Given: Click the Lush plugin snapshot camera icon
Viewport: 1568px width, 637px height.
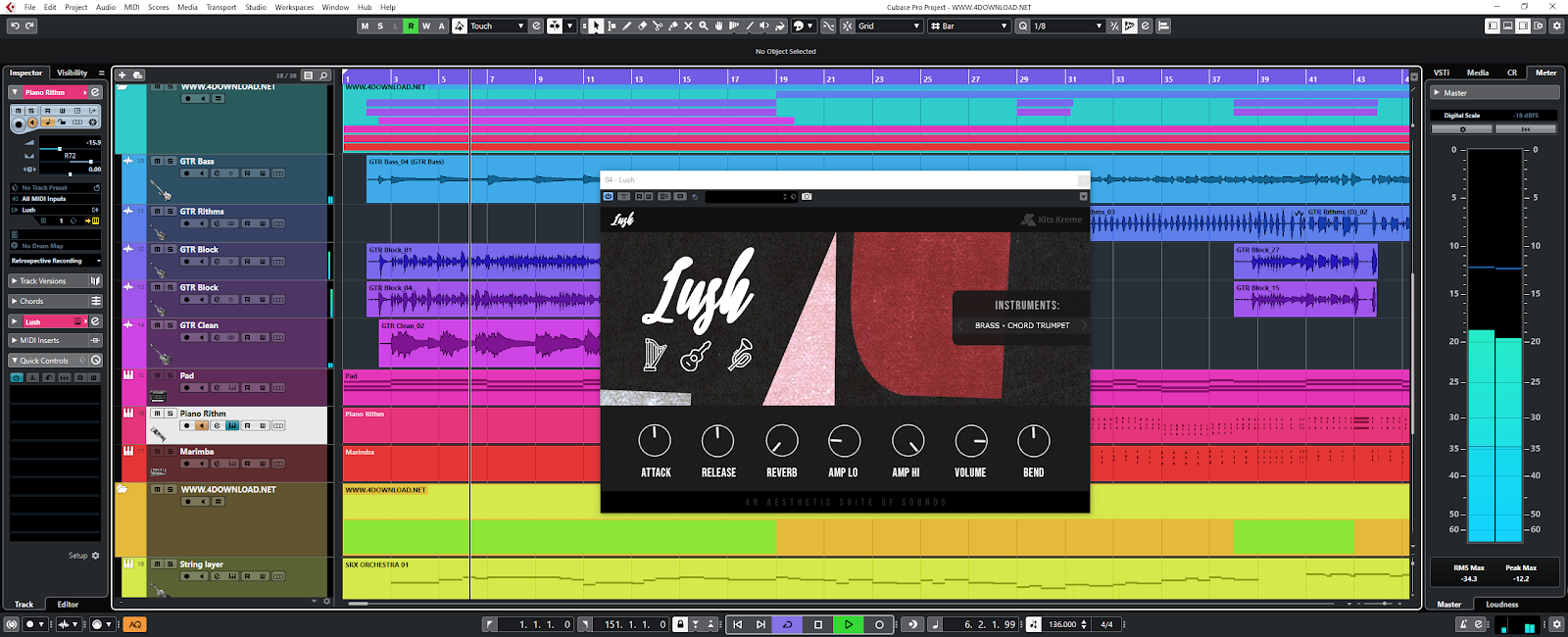Looking at the screenshot, I should 807,197.
